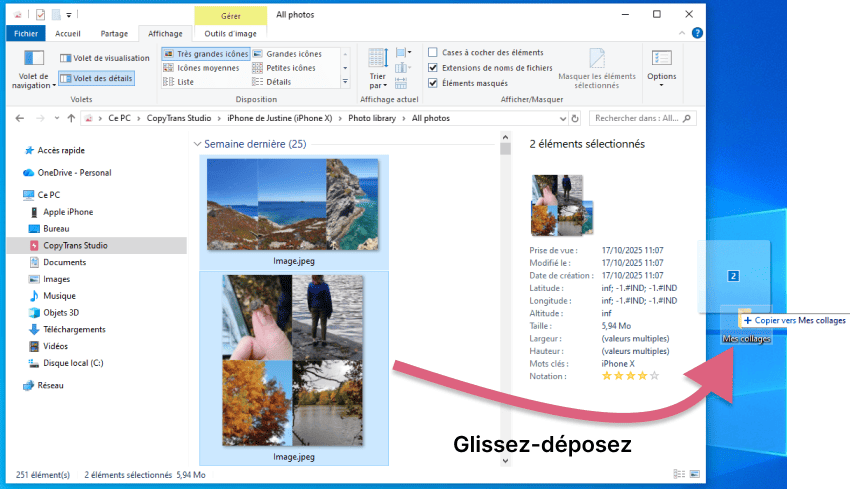
Task: Switch to large thumbnails view in status bar
Action: tap(694, 474)
